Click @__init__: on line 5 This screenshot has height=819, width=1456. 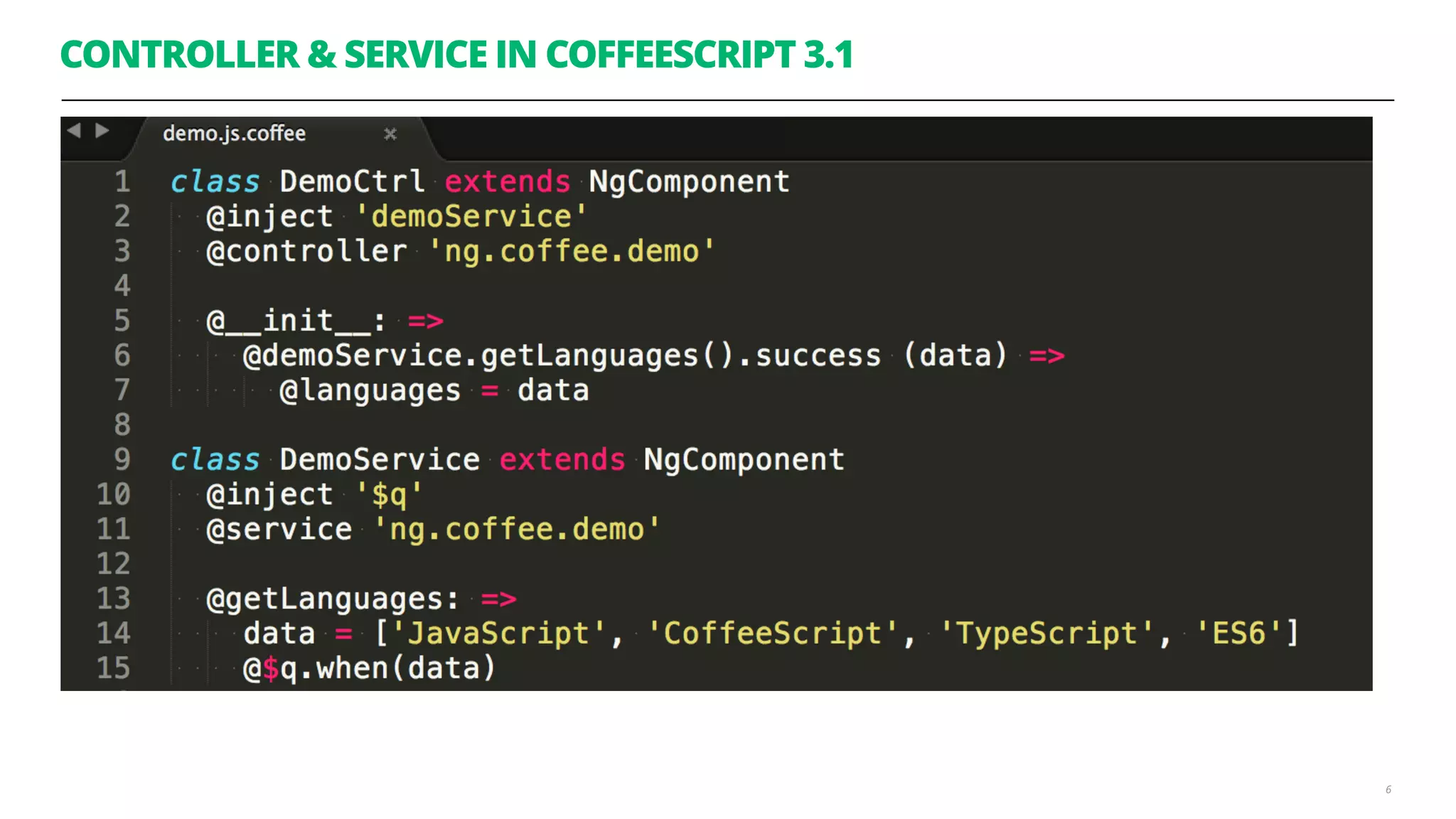coord(296,321)
